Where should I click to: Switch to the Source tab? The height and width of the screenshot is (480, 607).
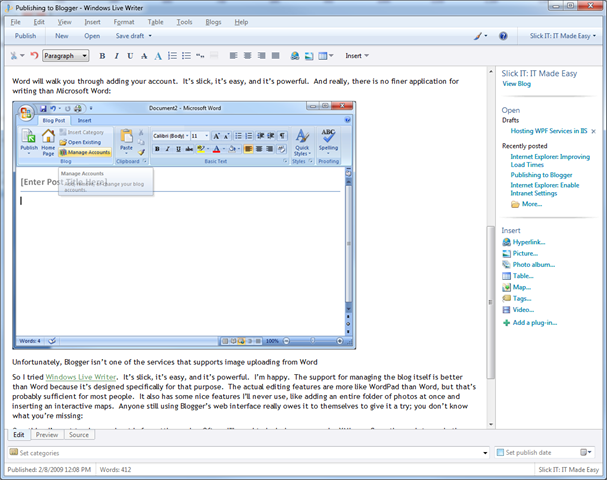(78, 435)
